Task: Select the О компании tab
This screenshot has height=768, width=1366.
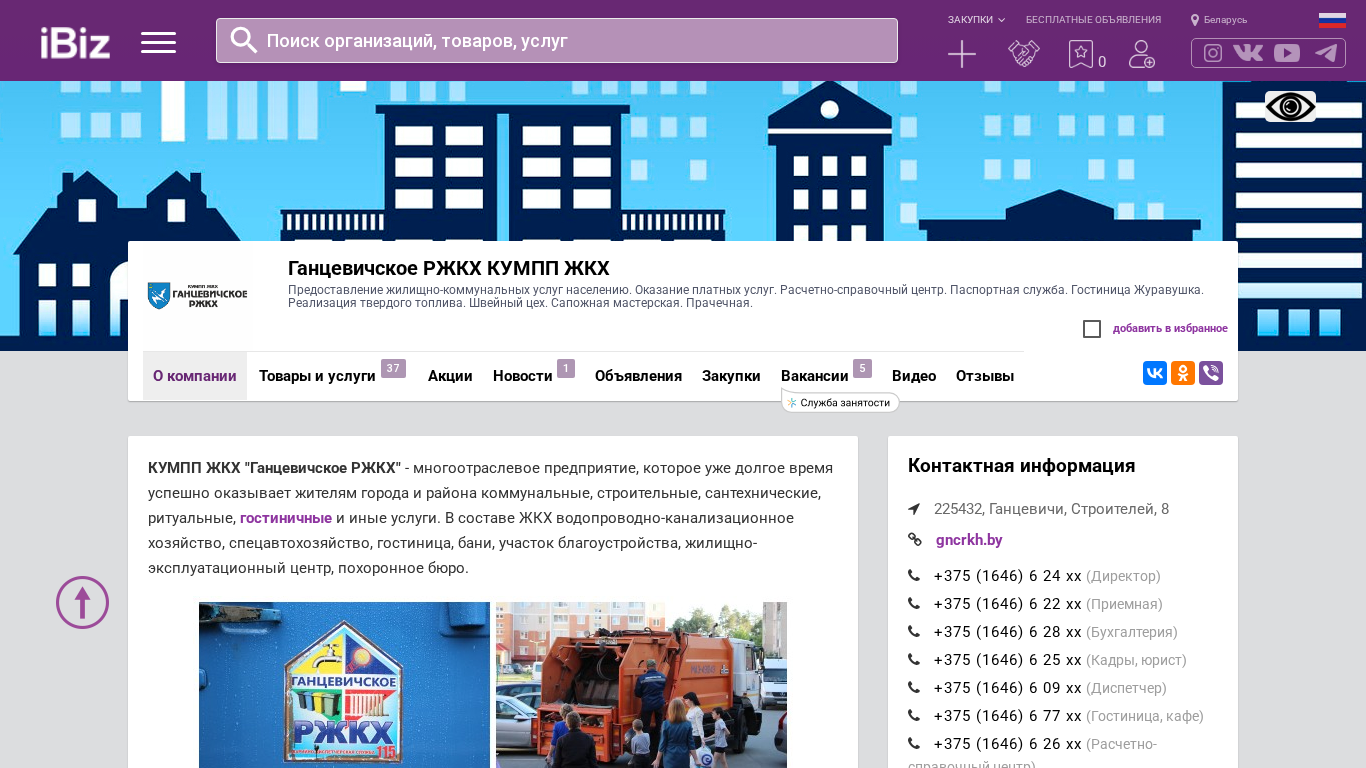Action: click(x=195, y=376)
